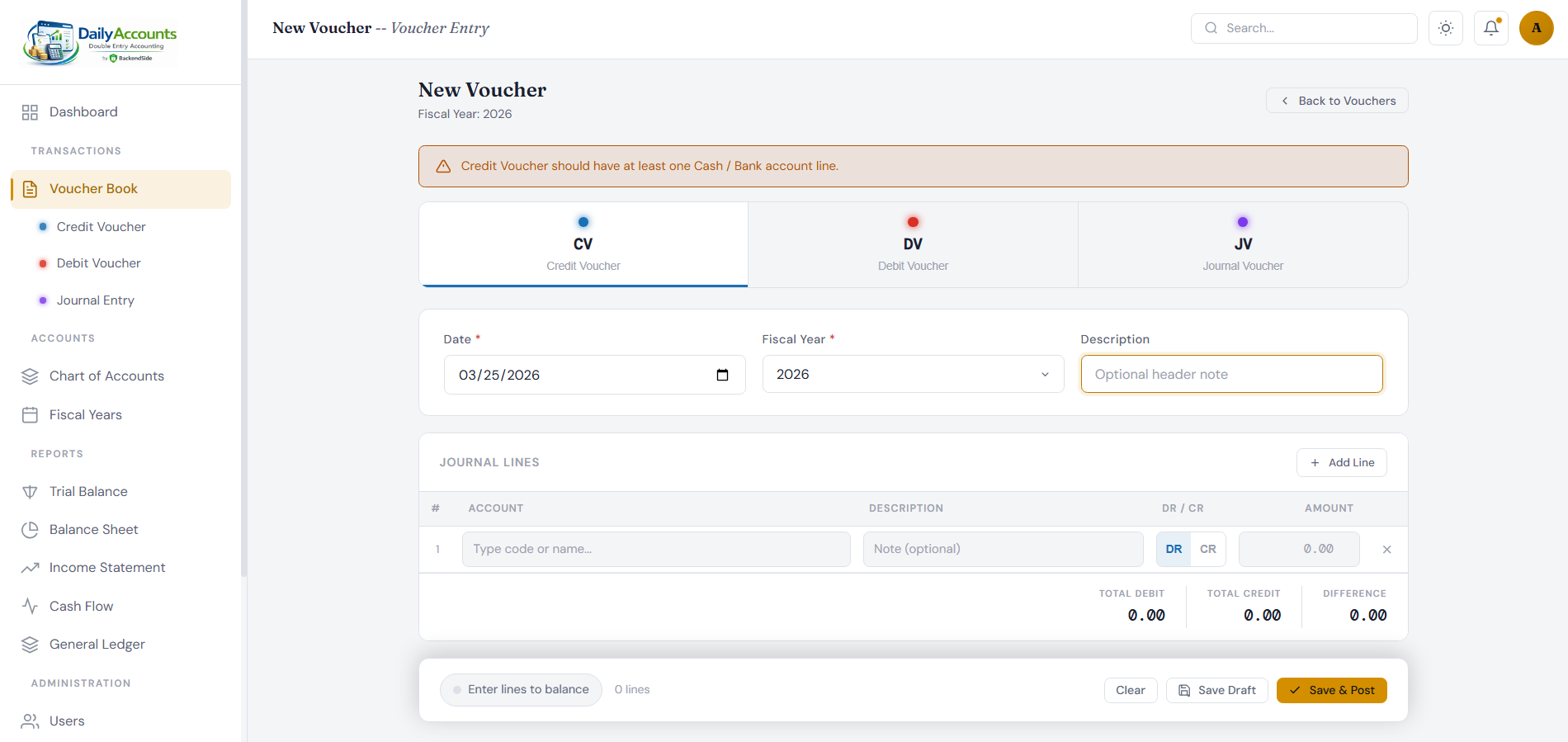Screen dimensions: 1568x742
Task: Set the line to CR (credit)
Action: click(1207, 550)
